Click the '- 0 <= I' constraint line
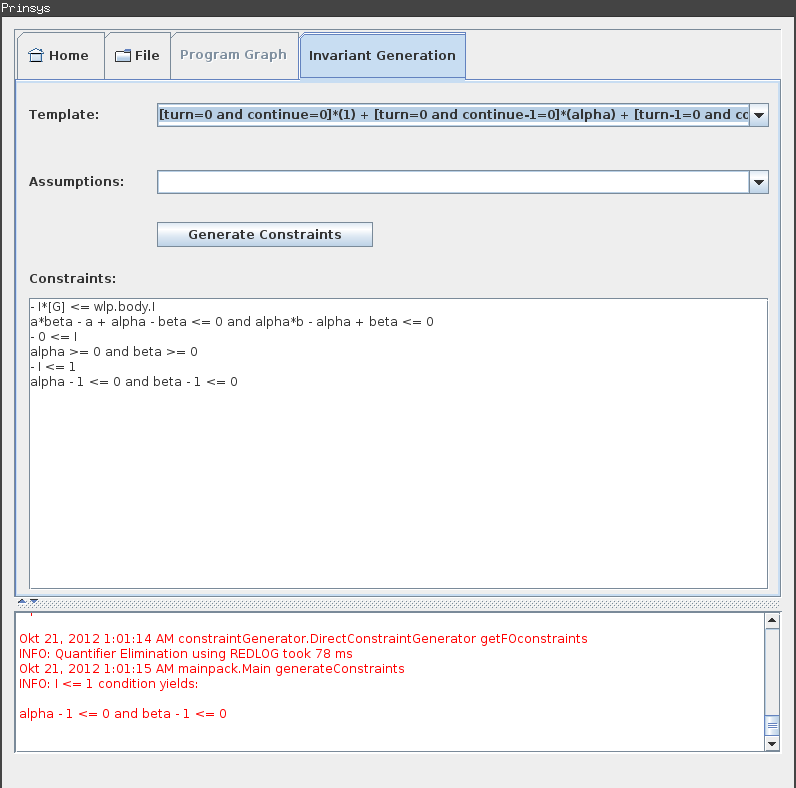 point(54,337)
